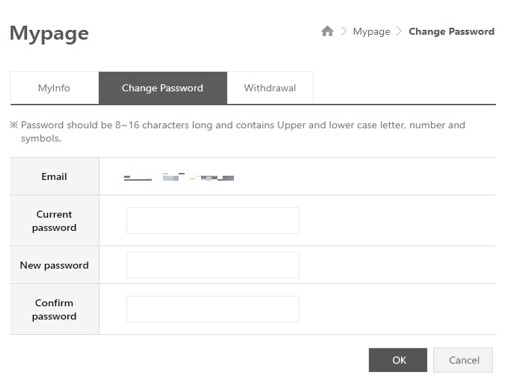Click the New password label
This screenshot has width=509, height=381.
point(54,265)
